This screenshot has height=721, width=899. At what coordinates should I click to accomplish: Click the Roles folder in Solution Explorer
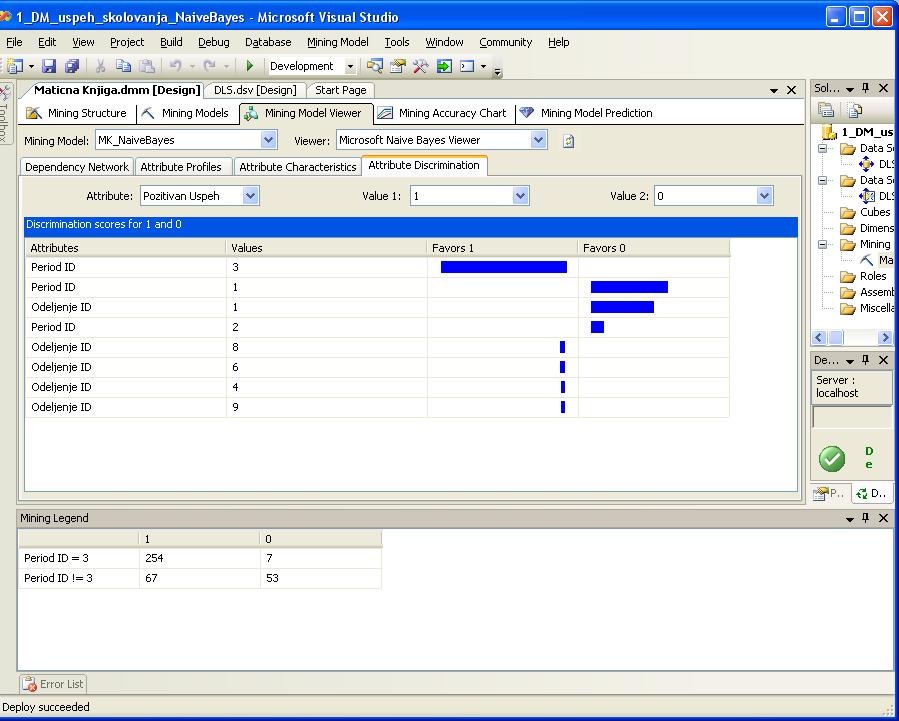point(863,277)
